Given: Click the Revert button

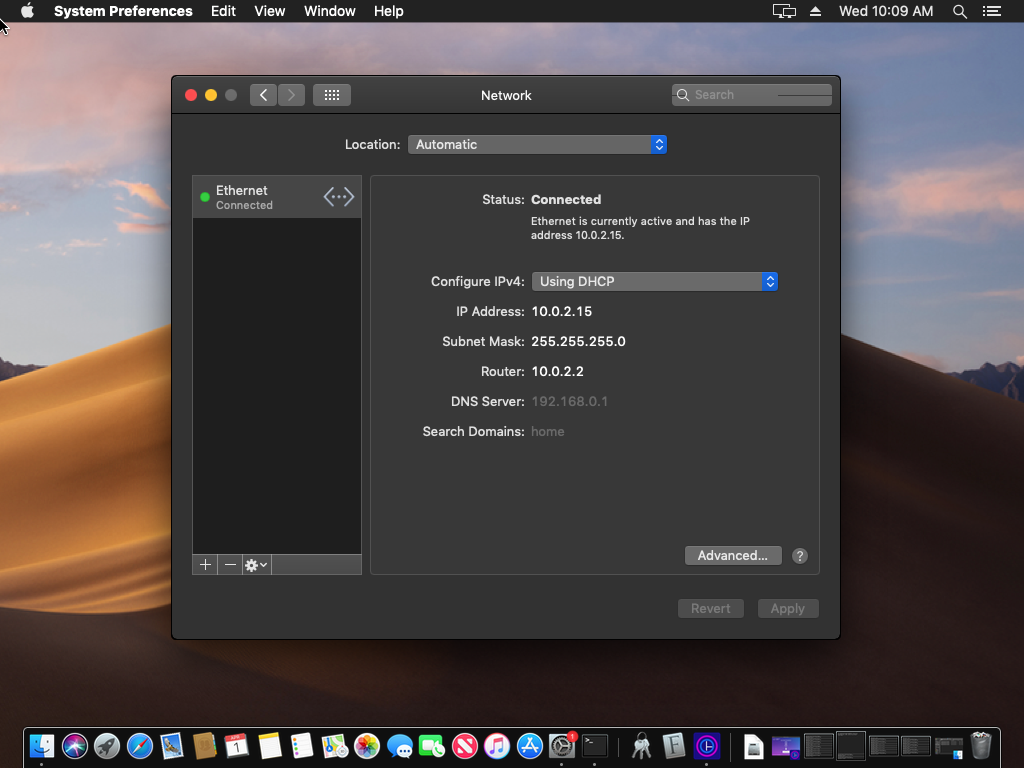Looking at the screenshot, I should (x=710, y=608).
